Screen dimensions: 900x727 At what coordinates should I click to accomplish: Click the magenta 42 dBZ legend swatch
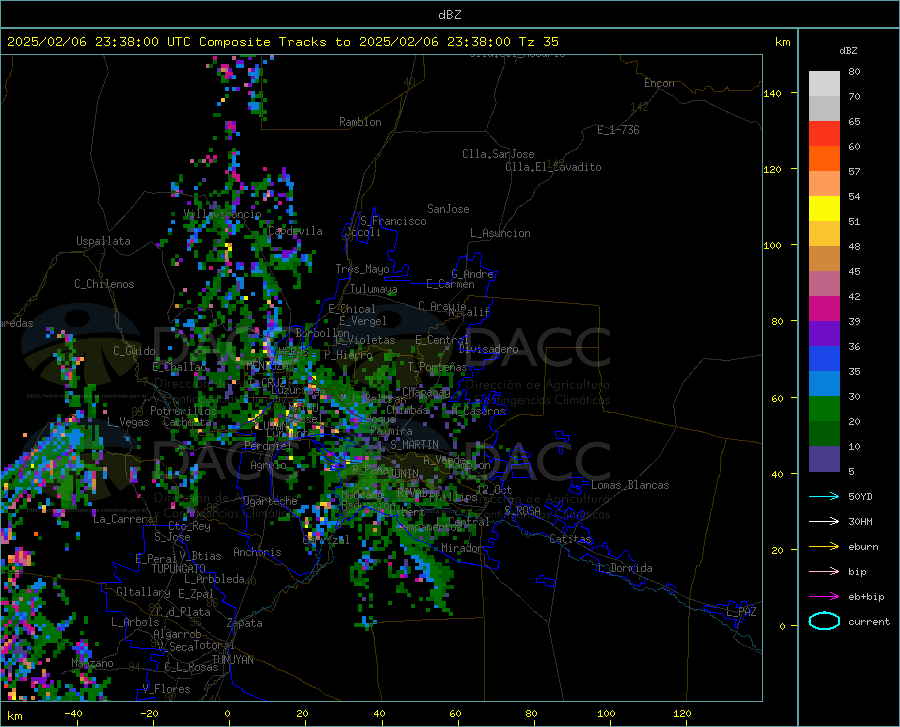[x=824, y=309]
